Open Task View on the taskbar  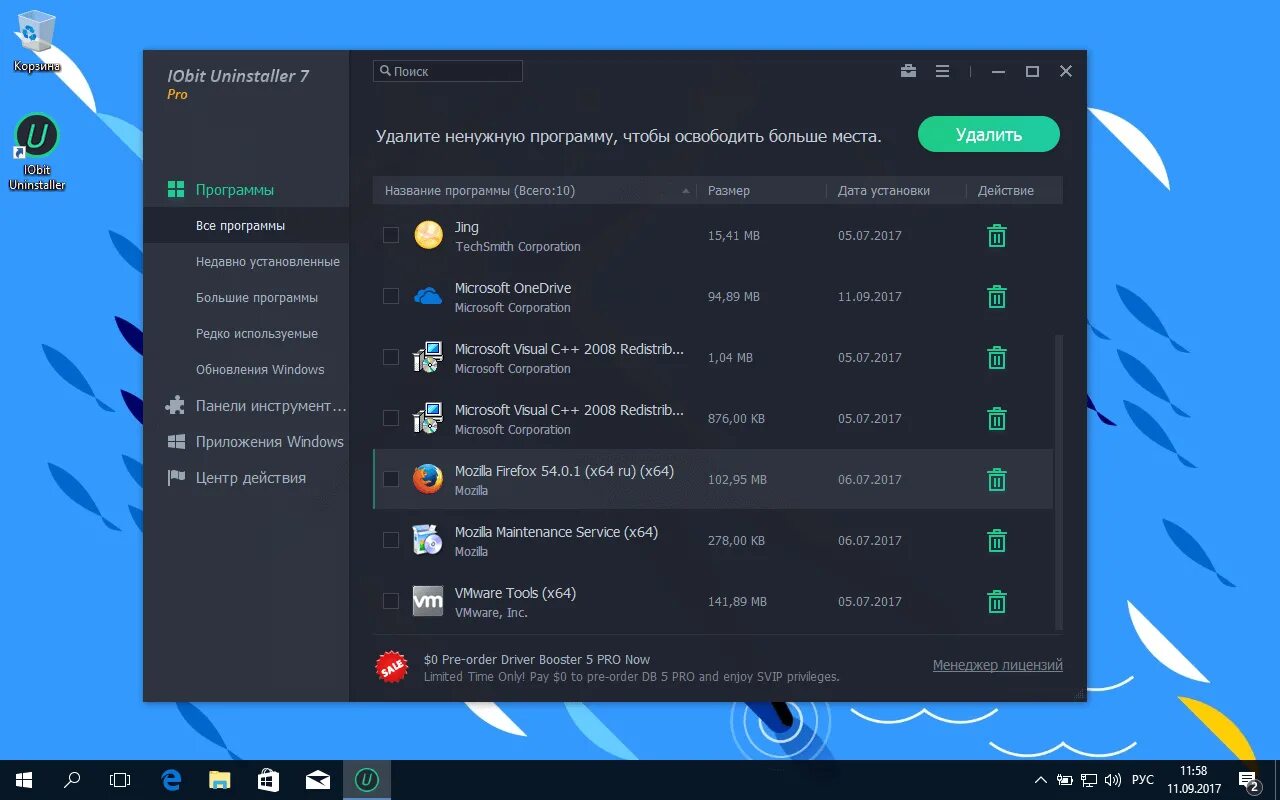coord(120,780)
